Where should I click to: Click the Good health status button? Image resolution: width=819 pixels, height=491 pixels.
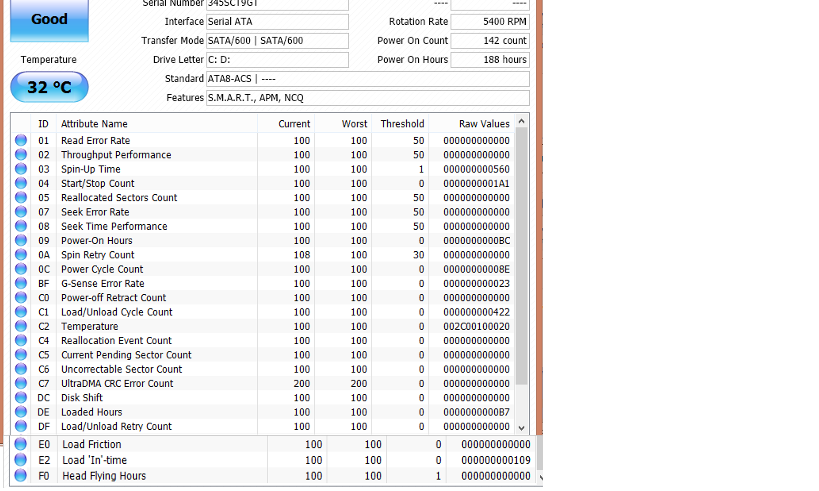click(x=50, y=20)
